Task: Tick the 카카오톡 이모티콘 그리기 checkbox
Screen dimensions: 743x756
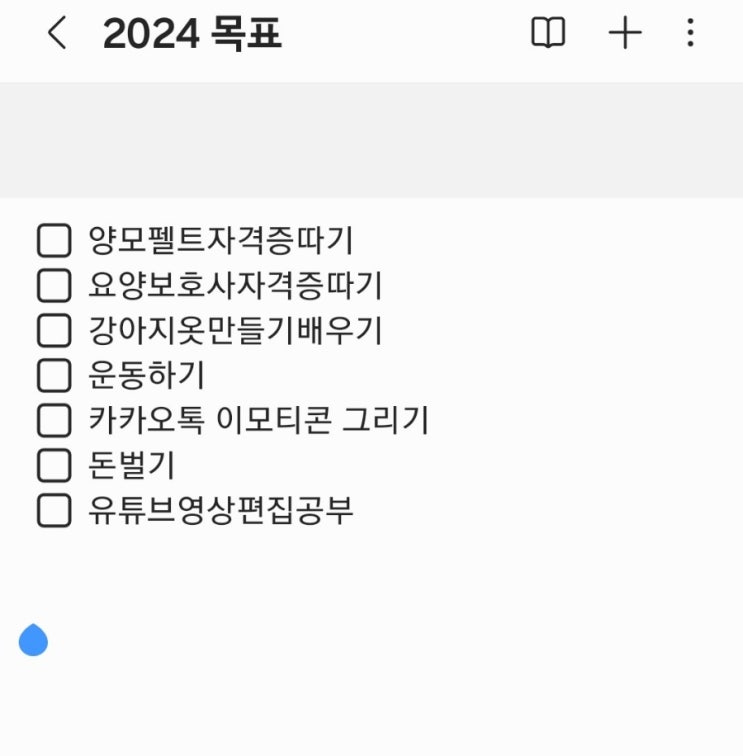Action: click(54, 420)
